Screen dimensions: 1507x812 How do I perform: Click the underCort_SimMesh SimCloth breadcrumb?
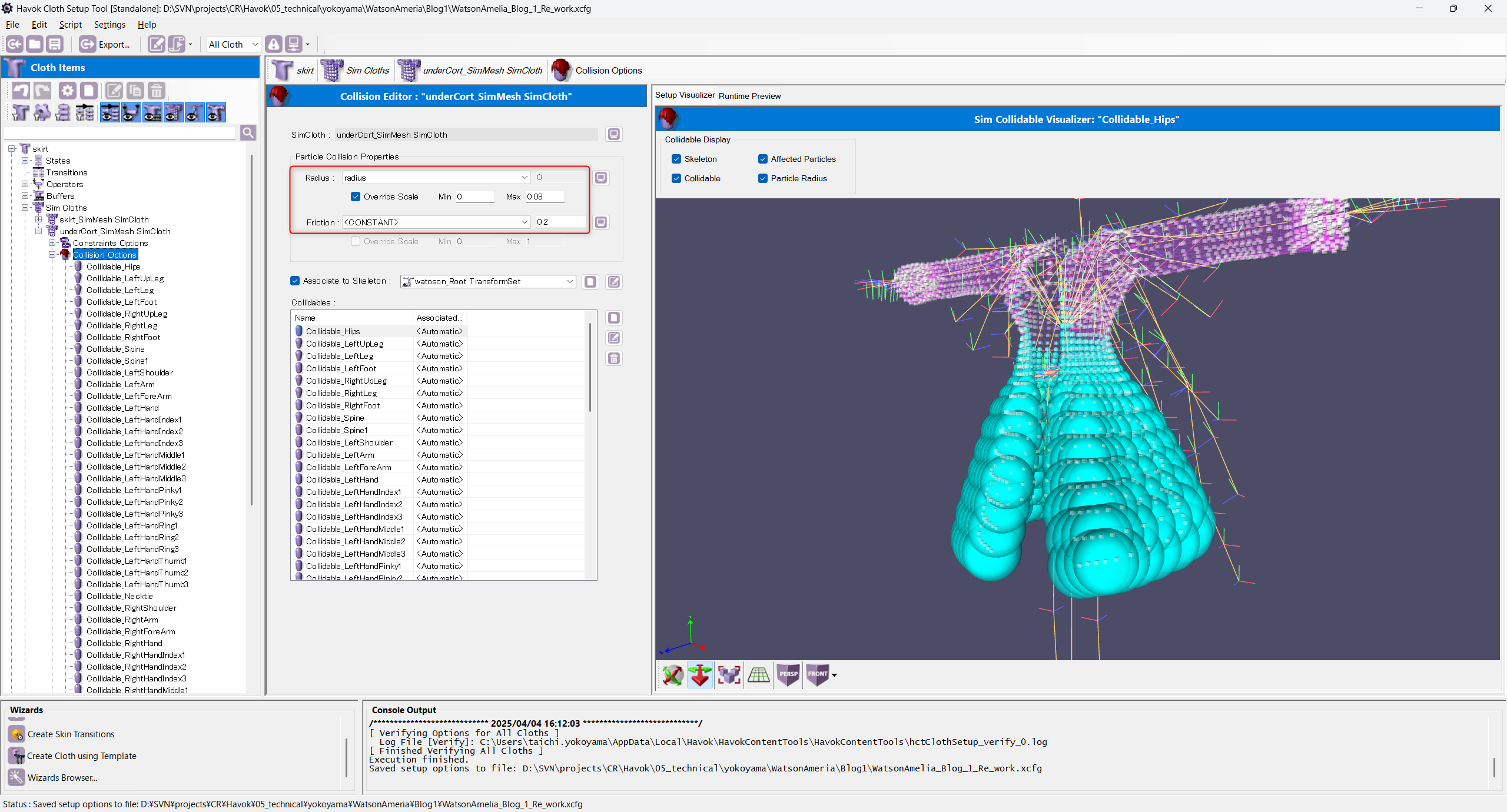coord(471,70)
